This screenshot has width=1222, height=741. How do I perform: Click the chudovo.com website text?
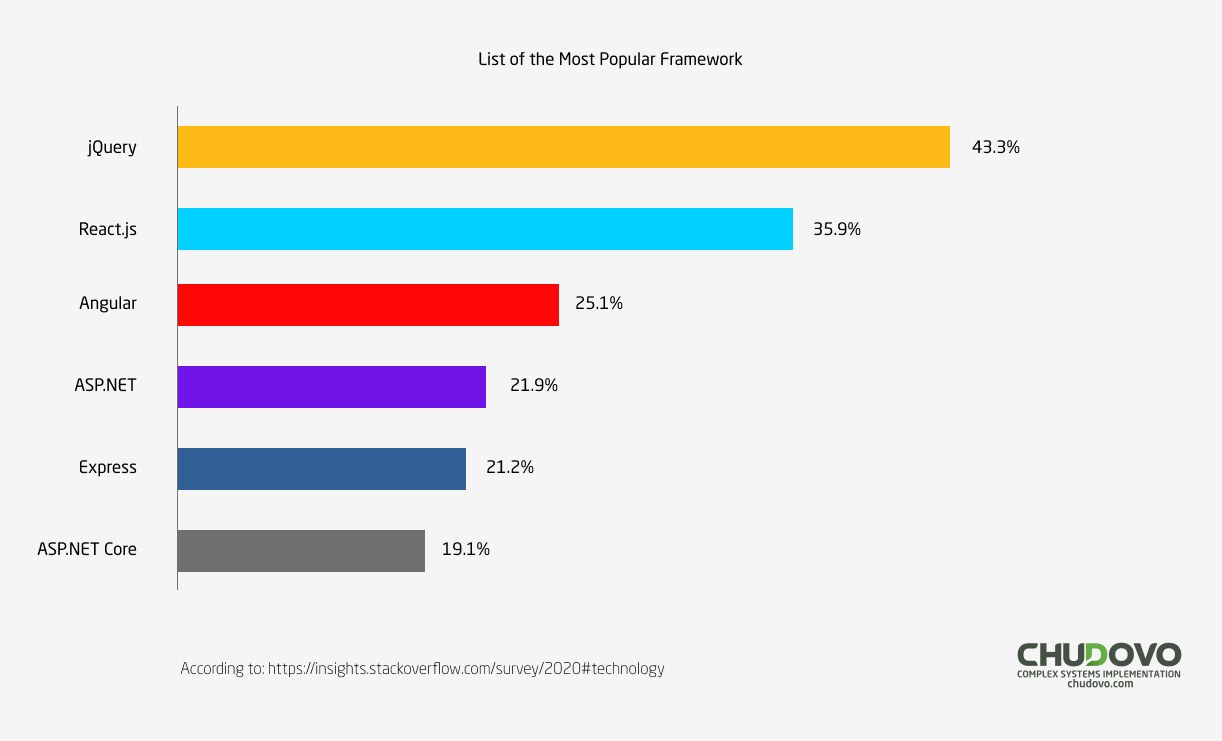1099,684
